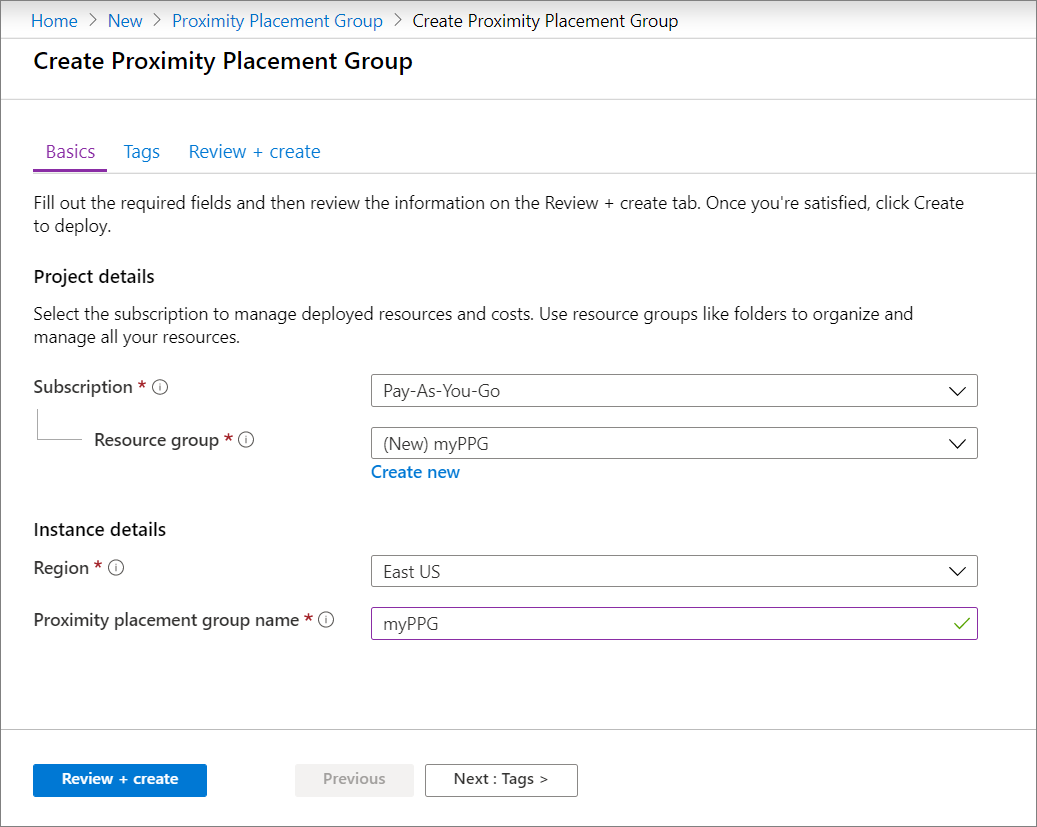The width and height of the screenshot is (1037, 827).
Task: Select the Basics tab
Action: pyautogui.click(x=69, y=151)
